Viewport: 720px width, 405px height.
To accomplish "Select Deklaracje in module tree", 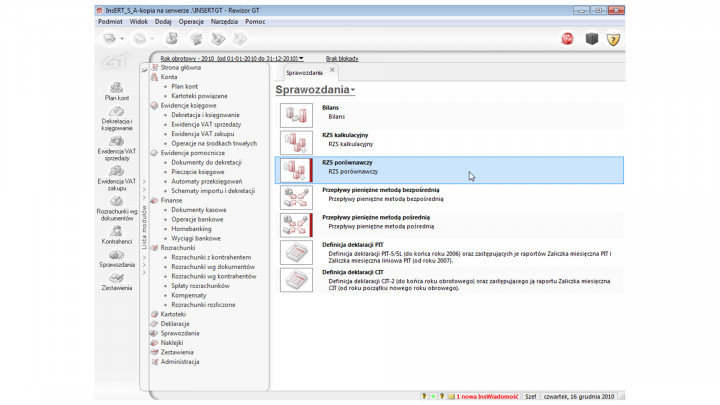I will [175, 324].
